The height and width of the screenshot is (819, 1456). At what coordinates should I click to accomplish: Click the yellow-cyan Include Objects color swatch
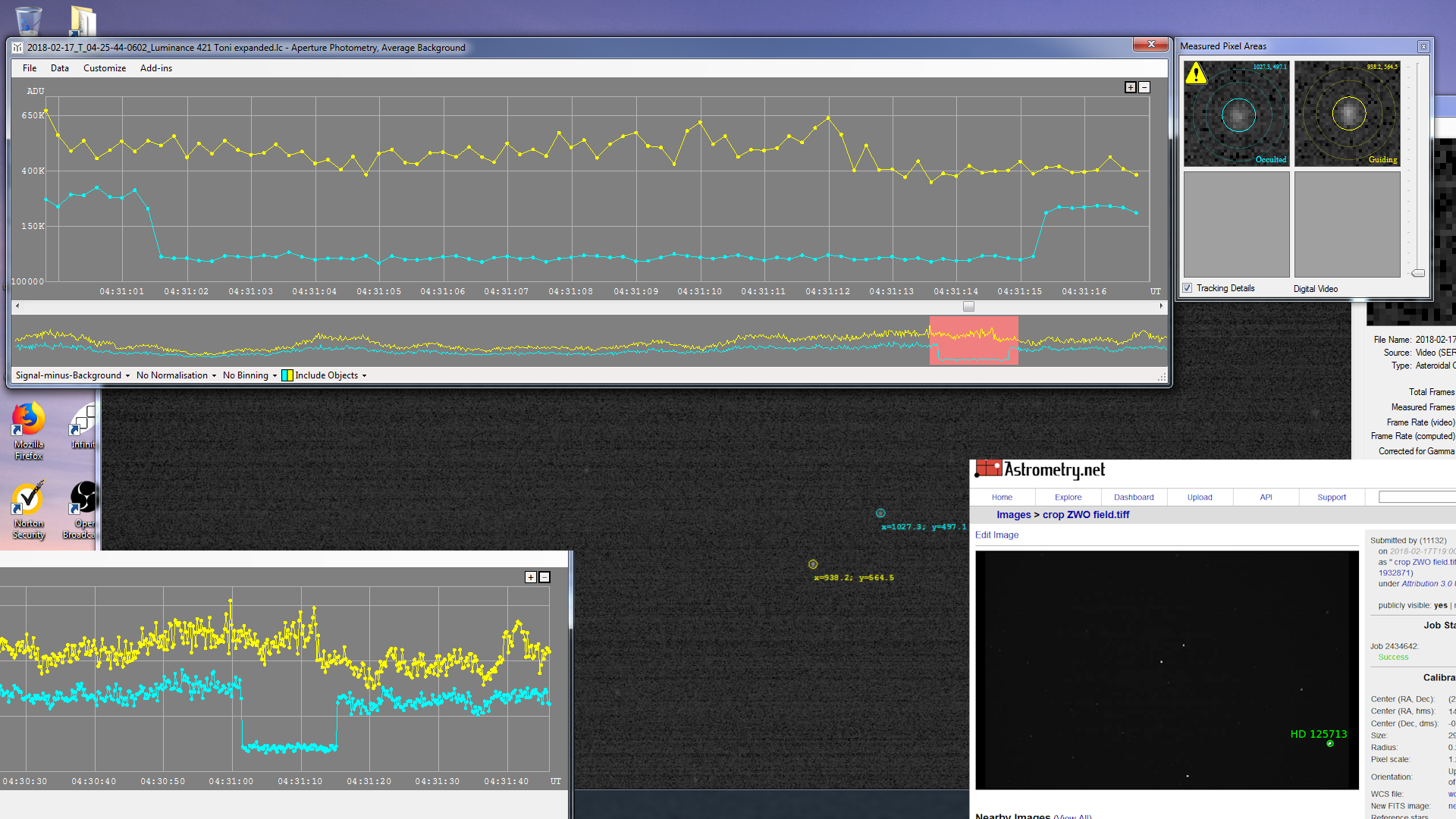(287, 375)
